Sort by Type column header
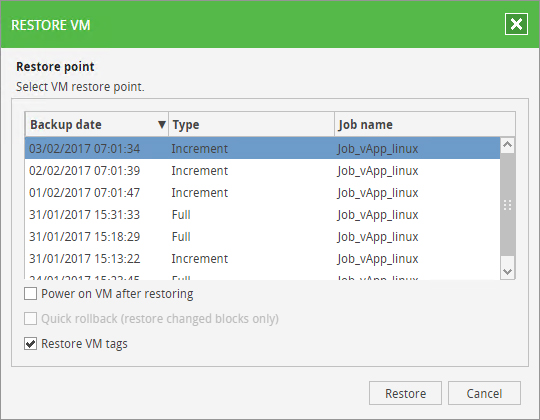Viewport: 540px width, 420px height. point(251,124)
